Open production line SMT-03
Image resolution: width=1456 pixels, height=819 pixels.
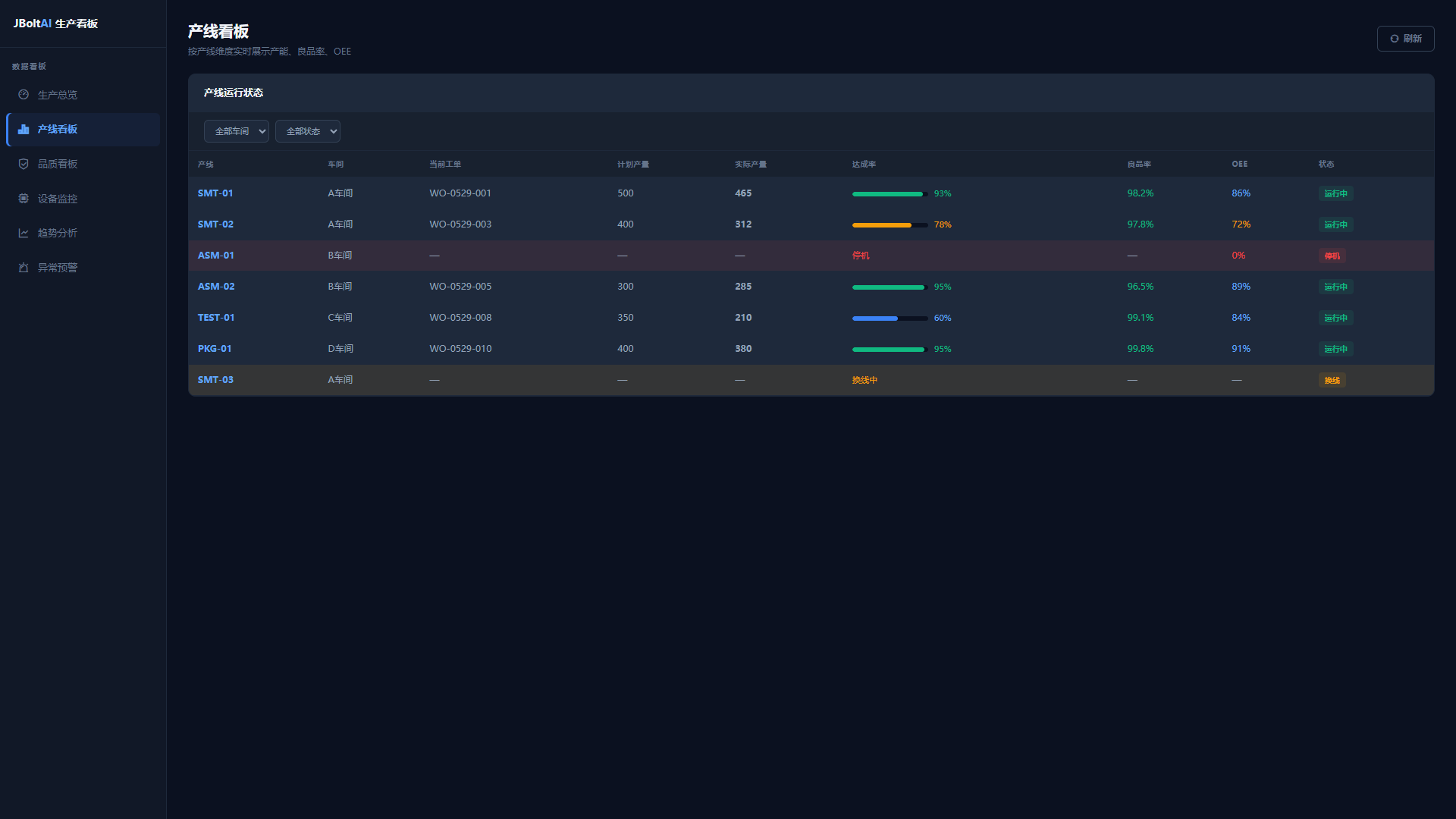point(215,380)
